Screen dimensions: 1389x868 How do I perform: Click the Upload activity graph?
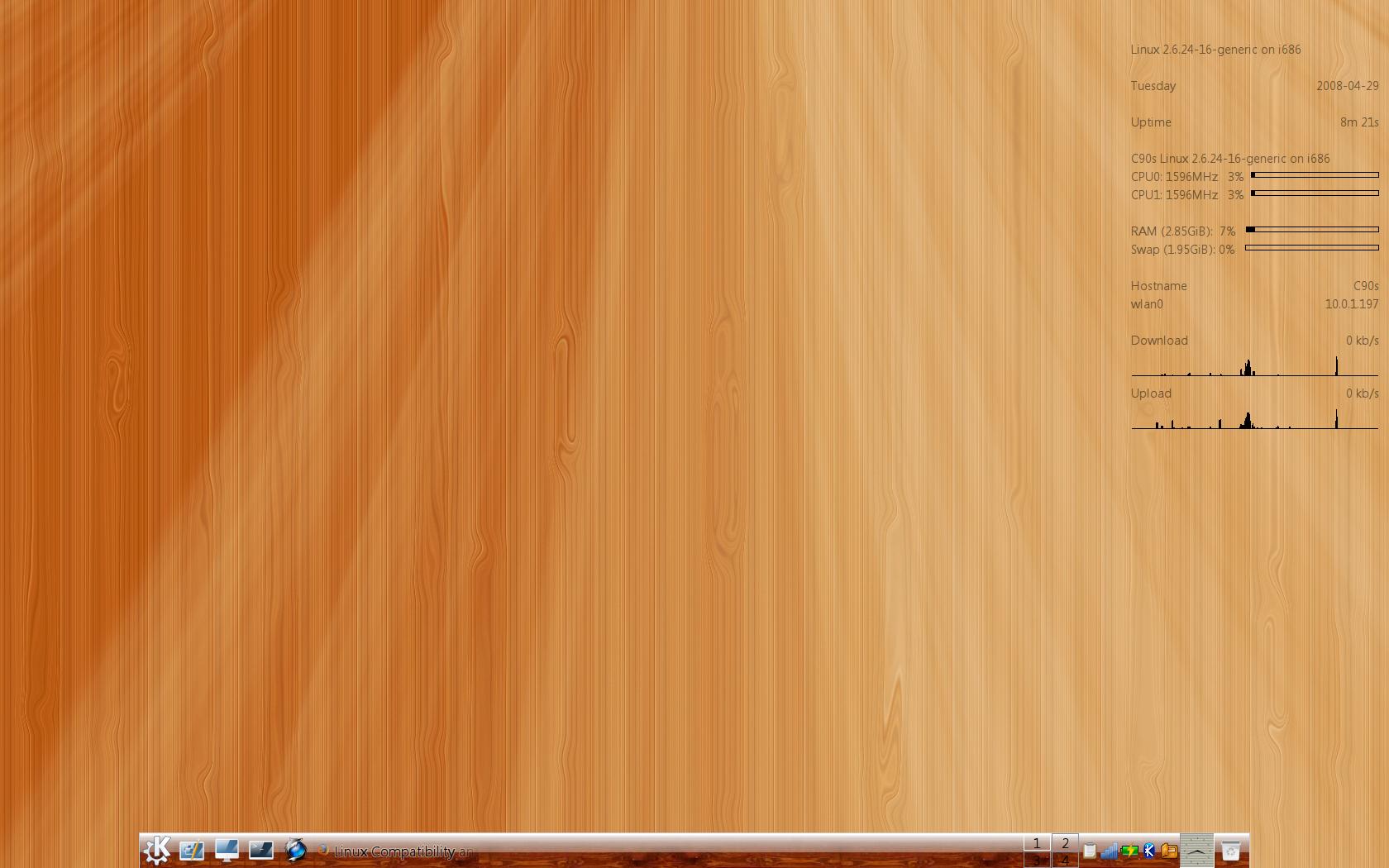click(x=1255, y=418)
